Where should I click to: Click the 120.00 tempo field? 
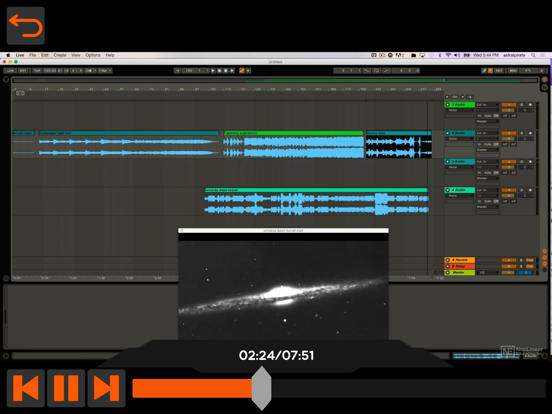click(x=50, y=71)
